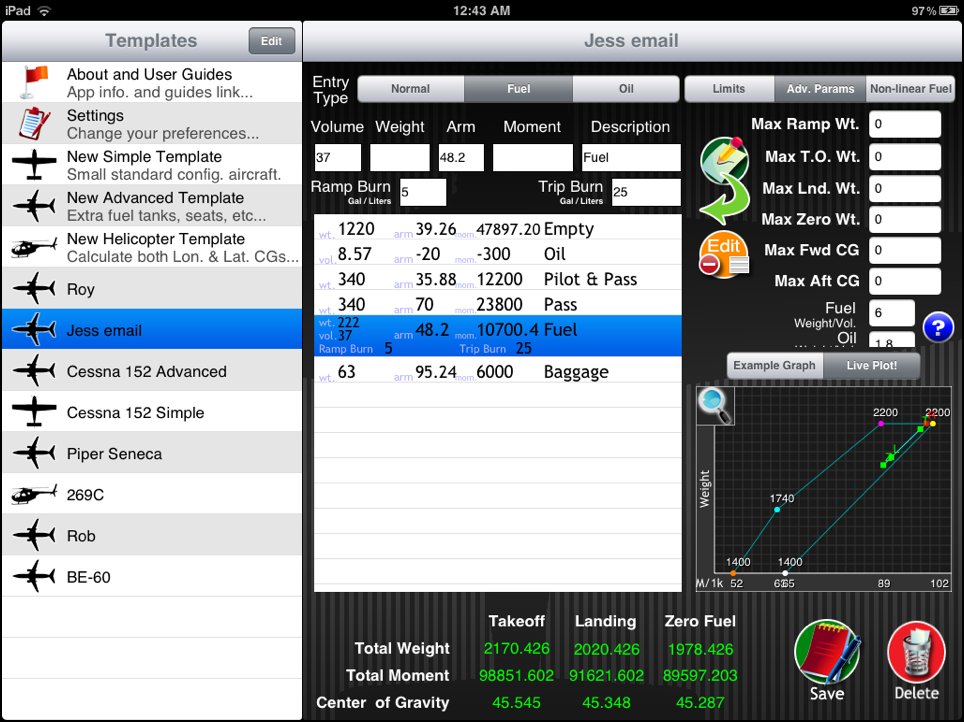Screen dimensions: 964x722
Task: Open the Limits tab
Action: point(729,89)
